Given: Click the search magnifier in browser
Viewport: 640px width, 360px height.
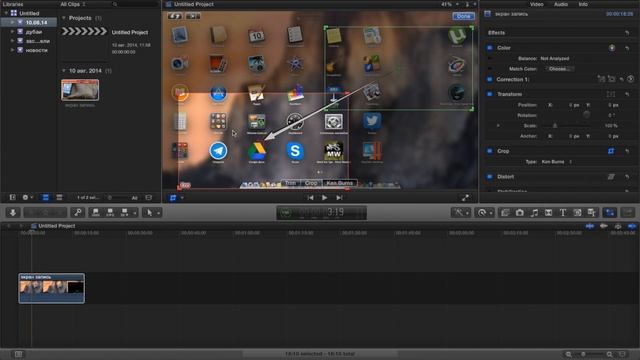Looking at the screenshot, I should coord(115,4).
